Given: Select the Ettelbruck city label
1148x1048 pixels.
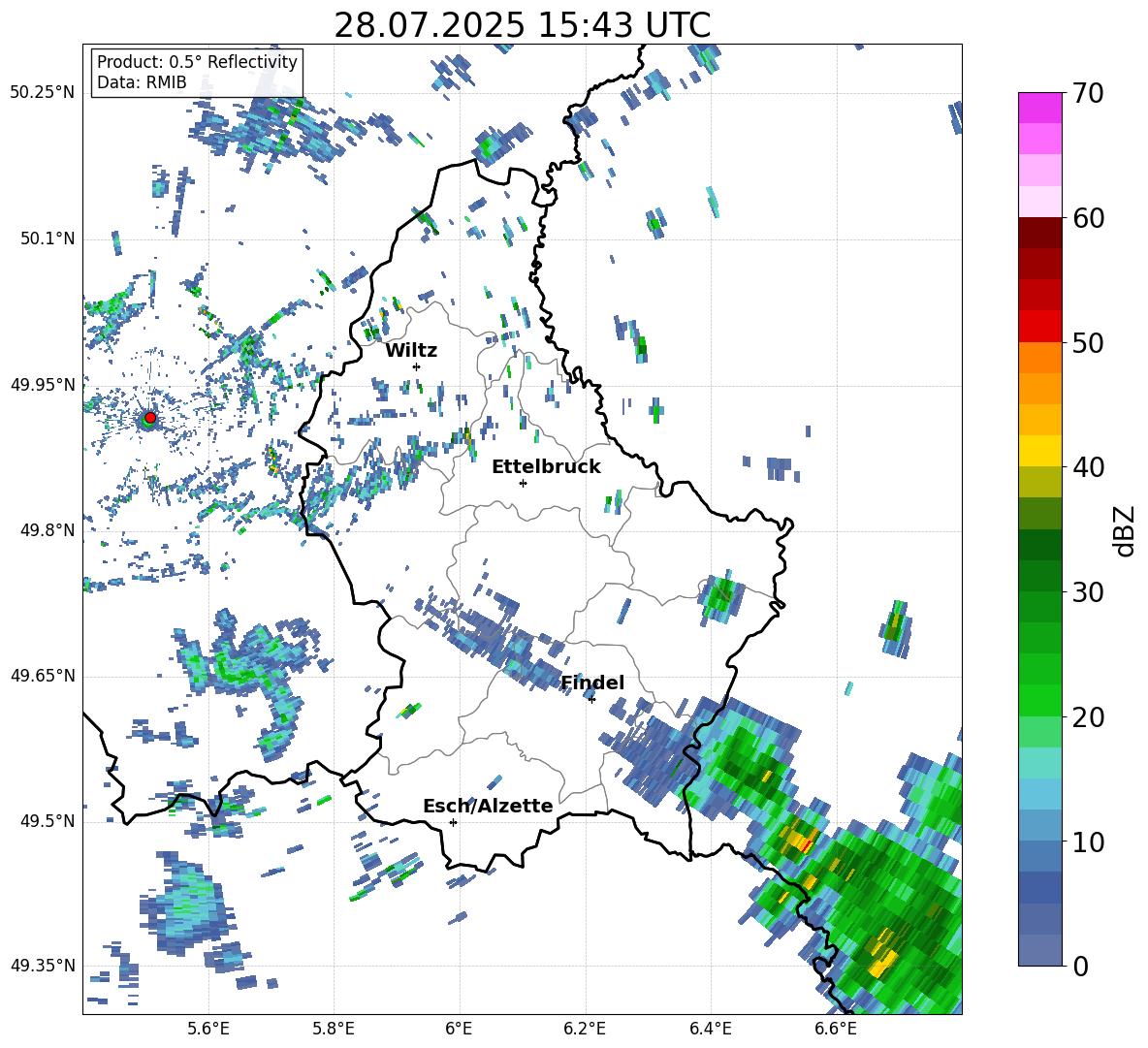Looking at the screenshot, I should [546, 467].
